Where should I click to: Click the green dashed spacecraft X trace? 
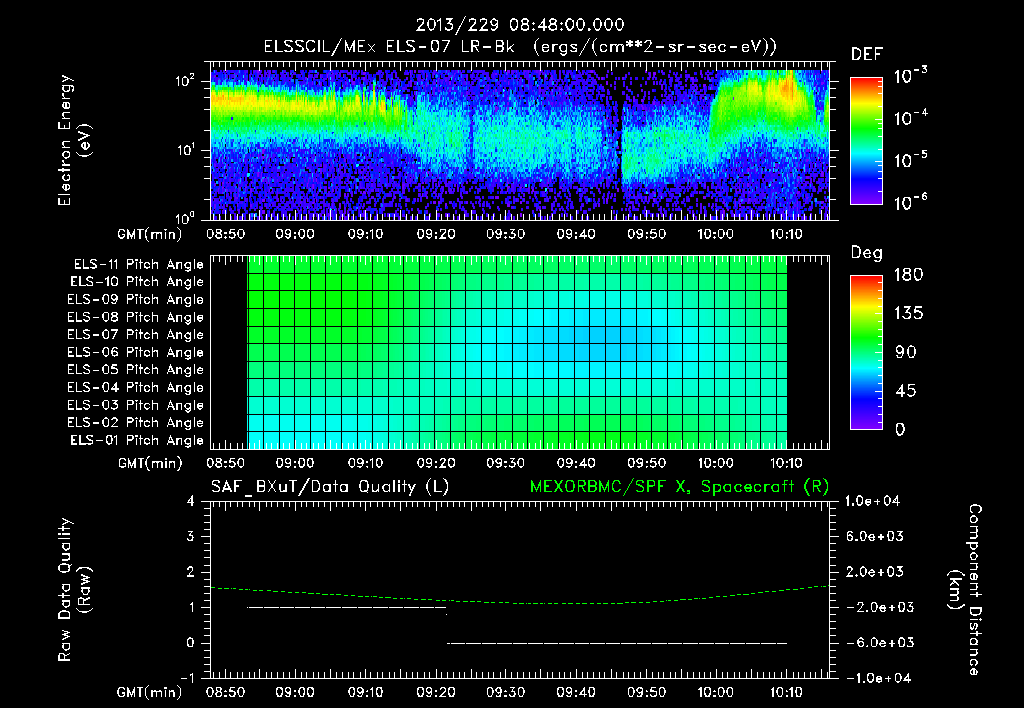(x=519, y=596)
